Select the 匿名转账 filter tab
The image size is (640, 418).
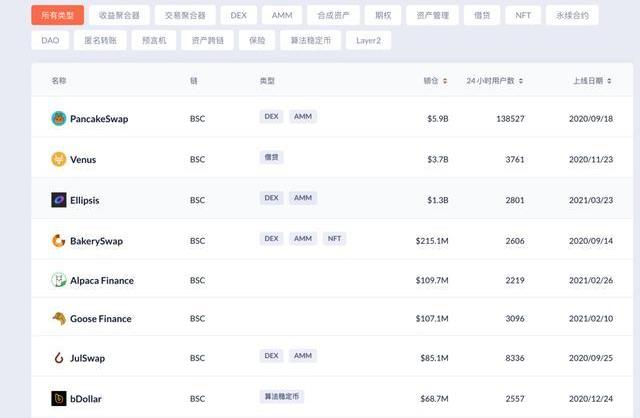(x=100, y=40)
